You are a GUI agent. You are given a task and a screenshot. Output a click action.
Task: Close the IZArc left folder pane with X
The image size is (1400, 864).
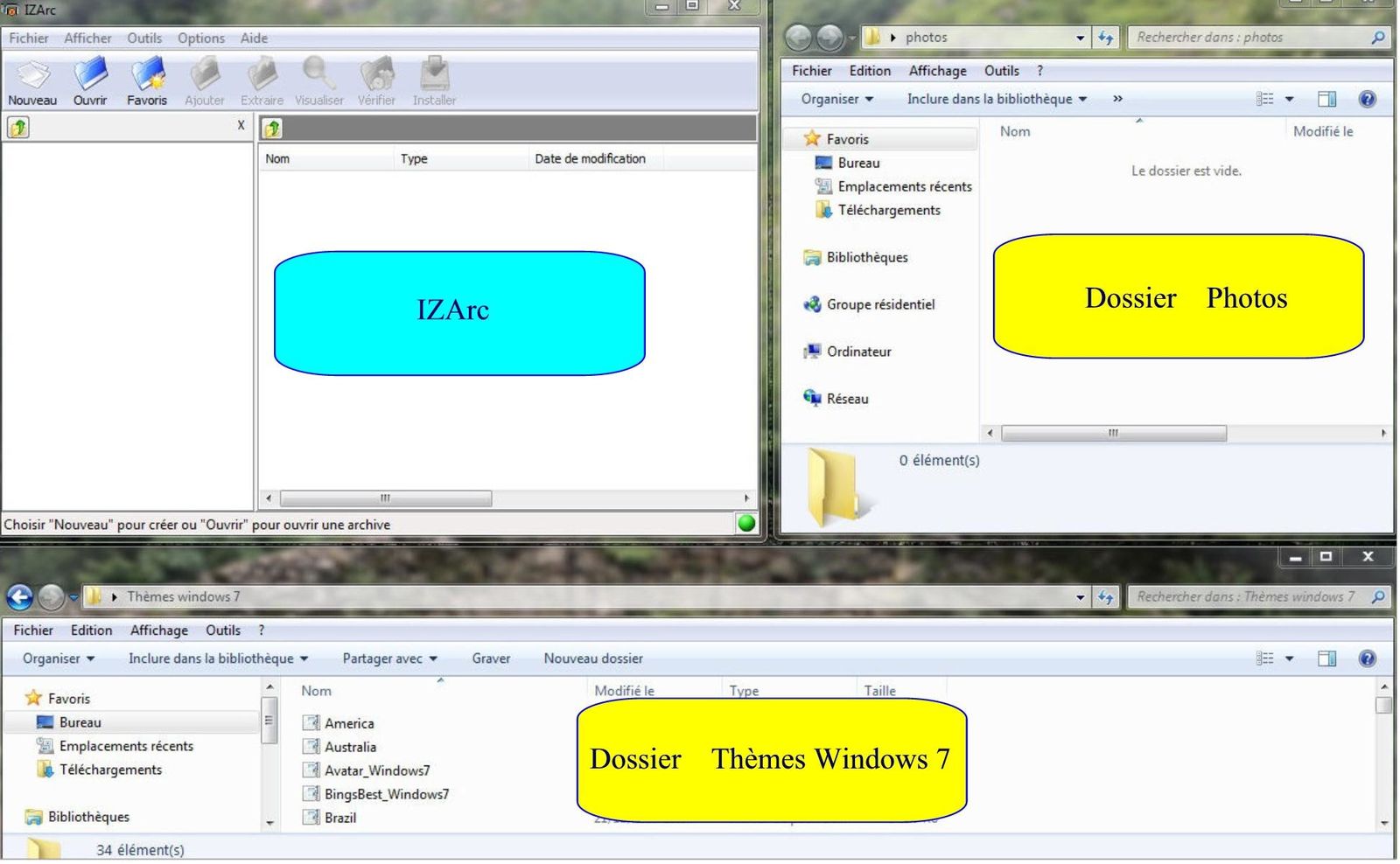241,125
